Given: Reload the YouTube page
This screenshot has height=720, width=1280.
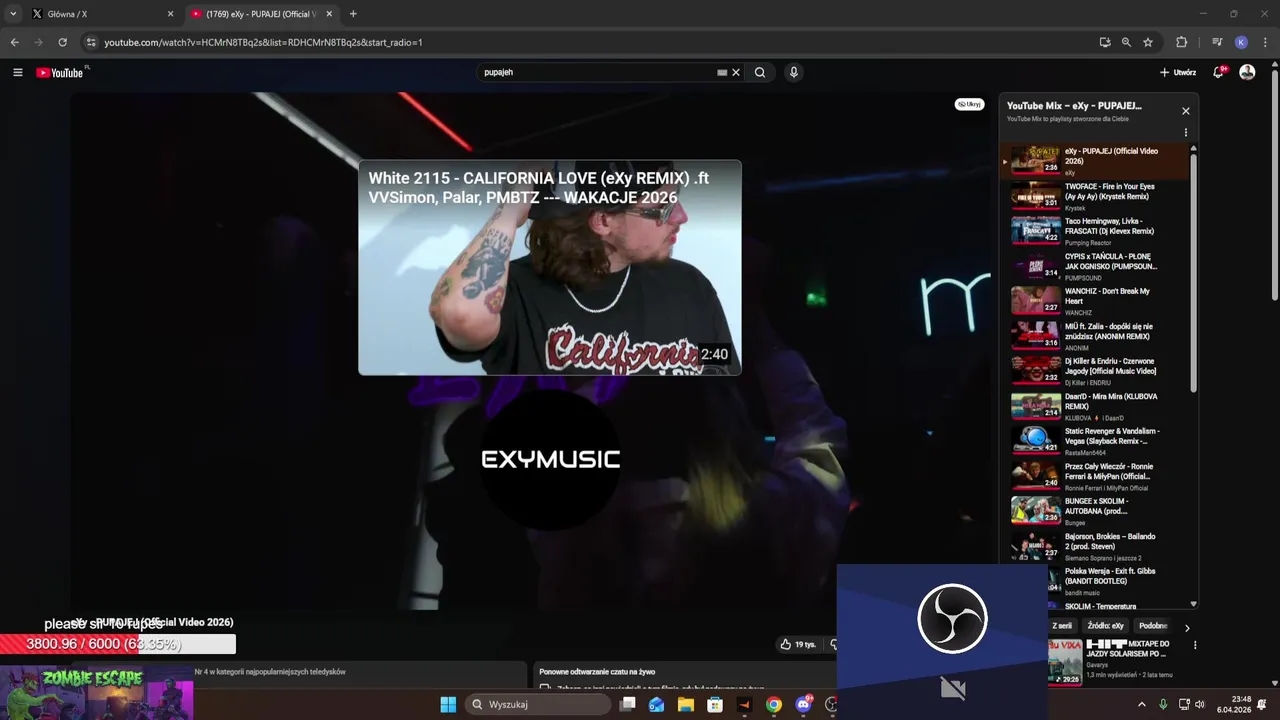Looking at the screenshot, I should coord(62,42).
